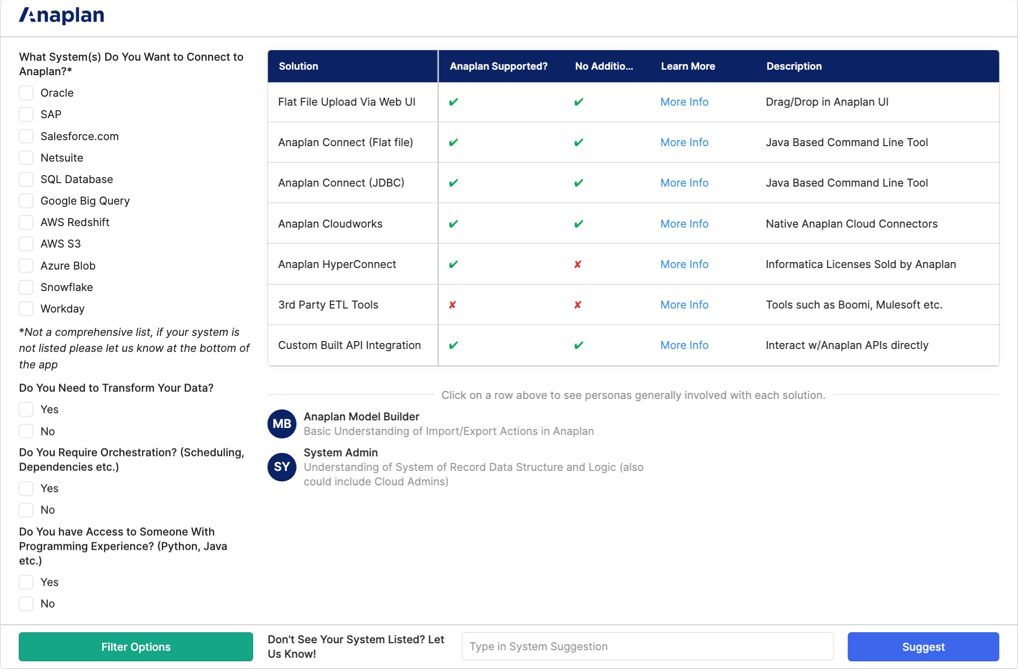Focus the Type in System Suggestion field
1018x669 pixels.
click(647, 647)
